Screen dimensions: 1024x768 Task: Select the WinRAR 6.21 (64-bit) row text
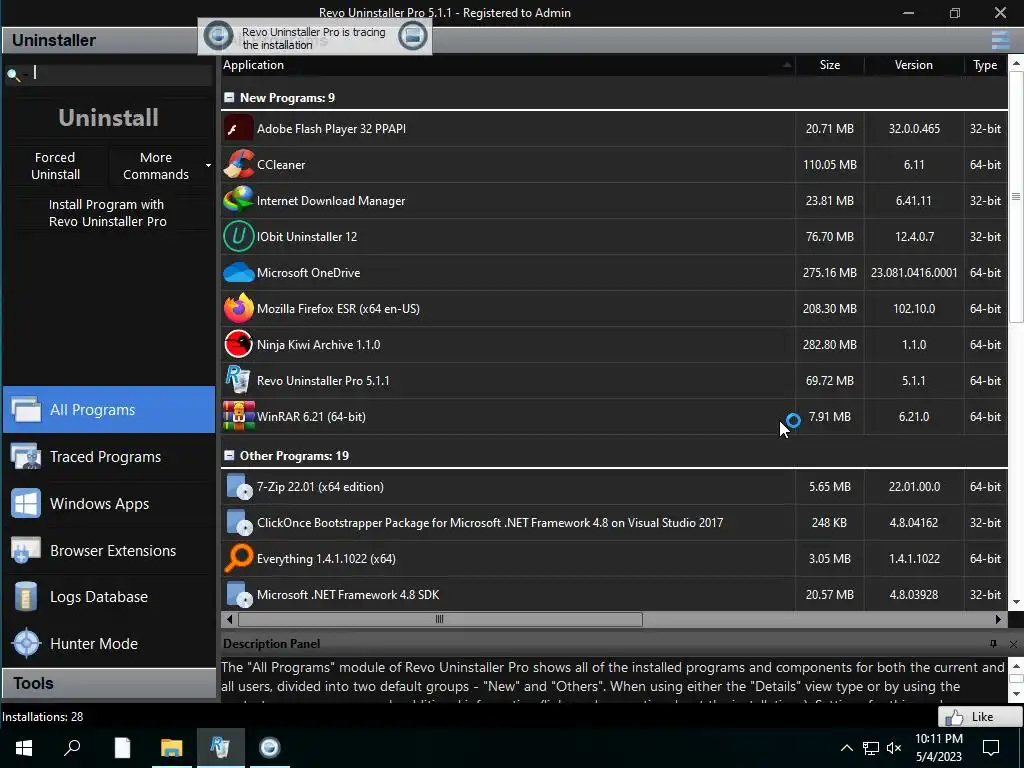coord(312,417)
